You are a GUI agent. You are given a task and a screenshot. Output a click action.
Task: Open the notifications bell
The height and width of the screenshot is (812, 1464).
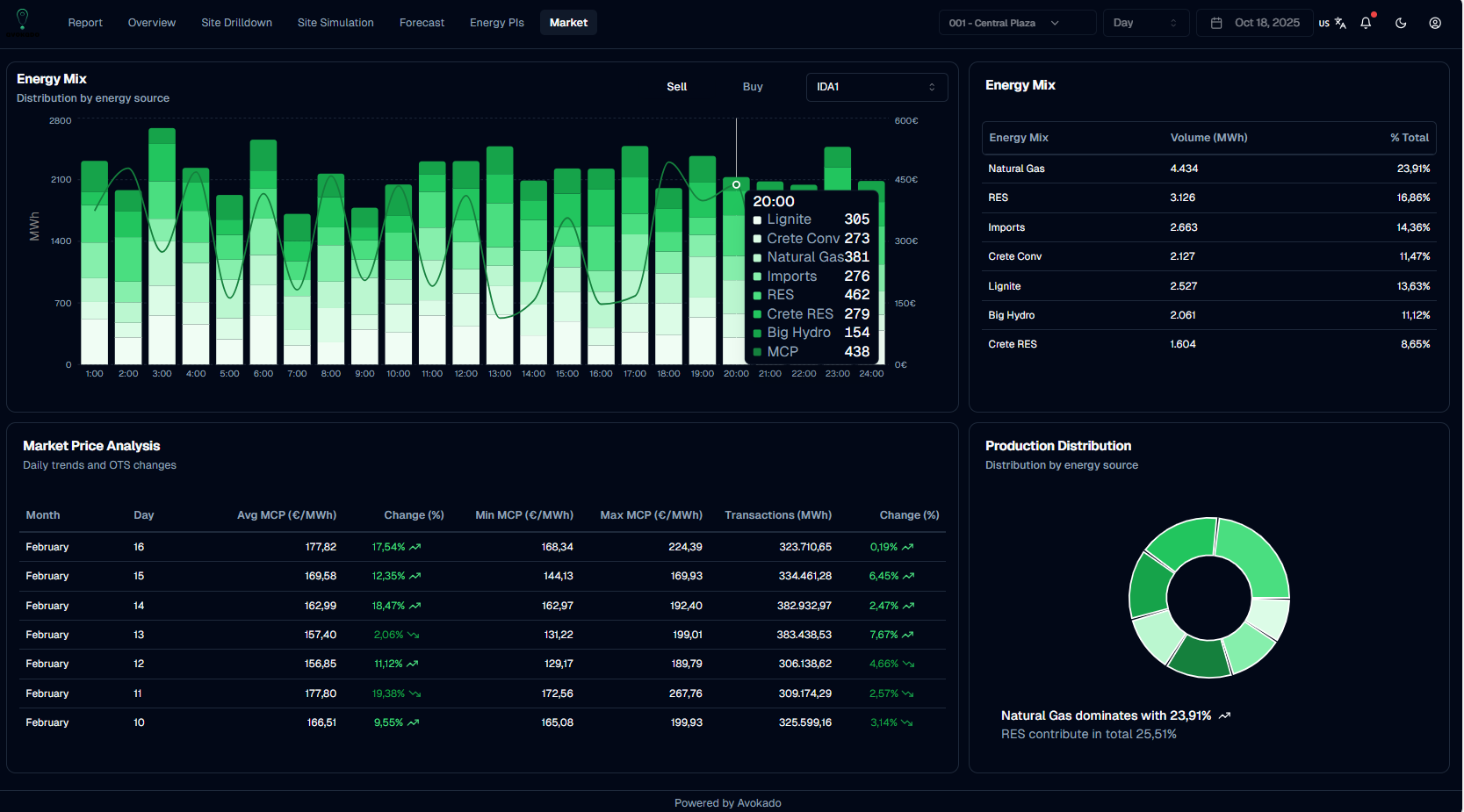1366,23
